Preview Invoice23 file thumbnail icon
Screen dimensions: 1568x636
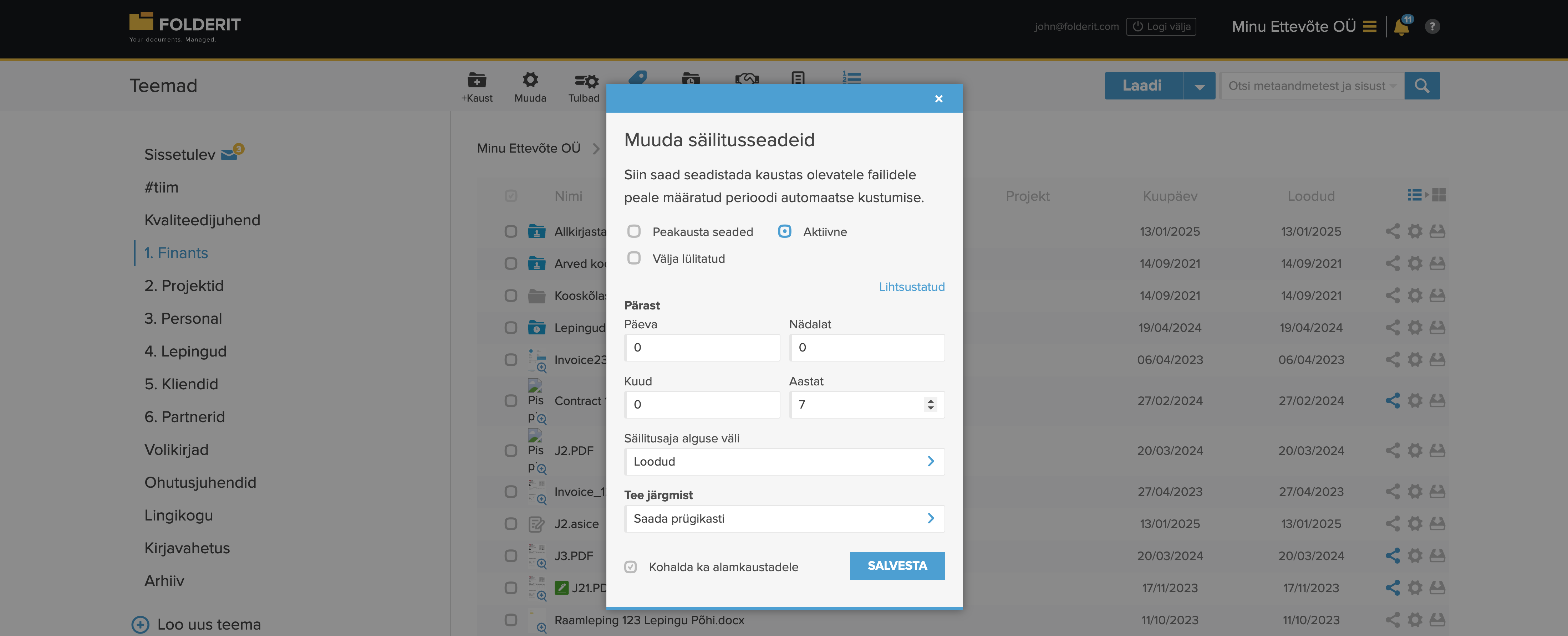pyautogui.click(x=537, y=360)
